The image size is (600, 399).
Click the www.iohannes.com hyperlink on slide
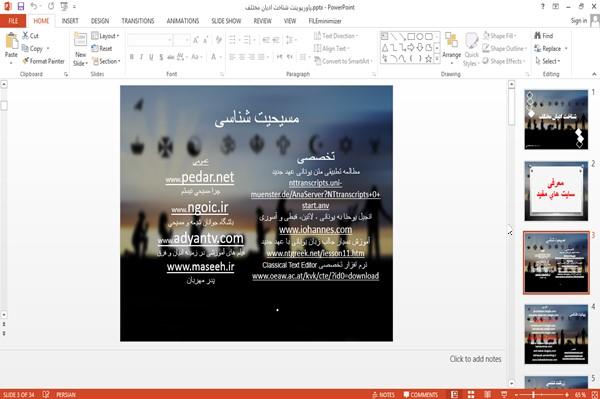coord(315,230)
